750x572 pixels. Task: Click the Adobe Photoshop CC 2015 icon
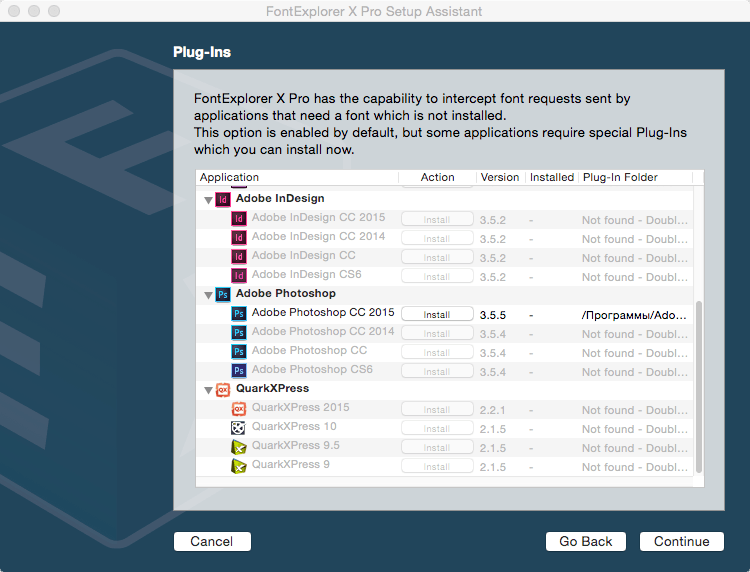click(239, 313)
